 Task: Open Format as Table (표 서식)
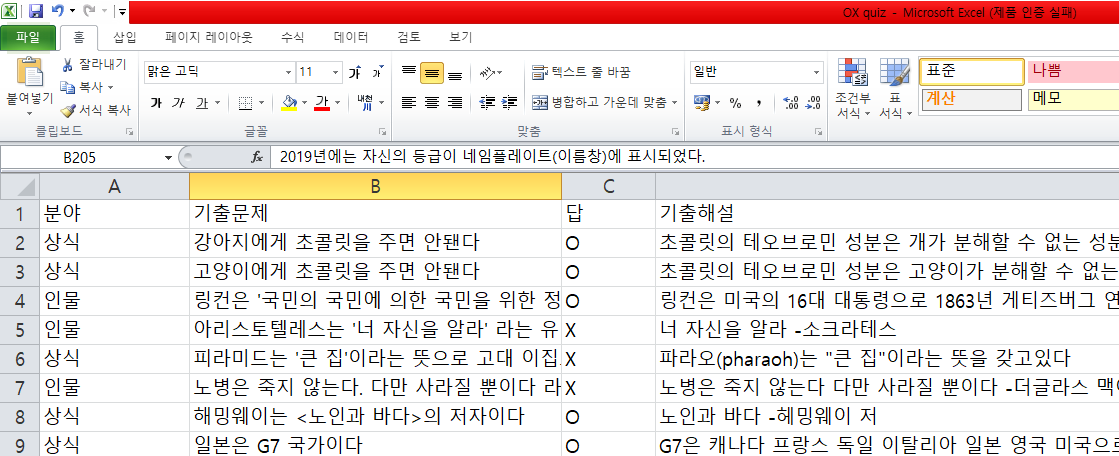[x=895, y=88]
